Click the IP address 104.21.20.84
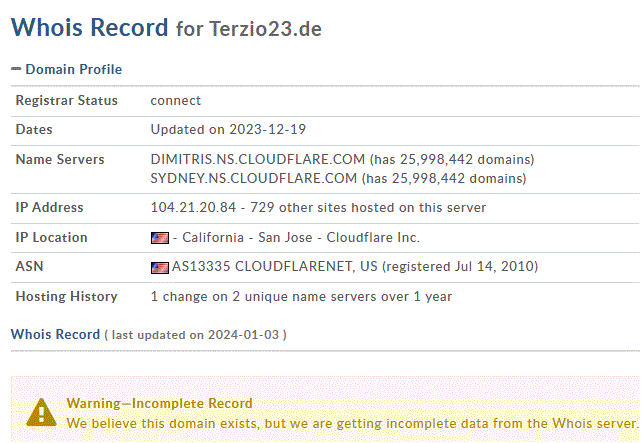The width and height of the screenshot is (641, 443). pos(193,208)
